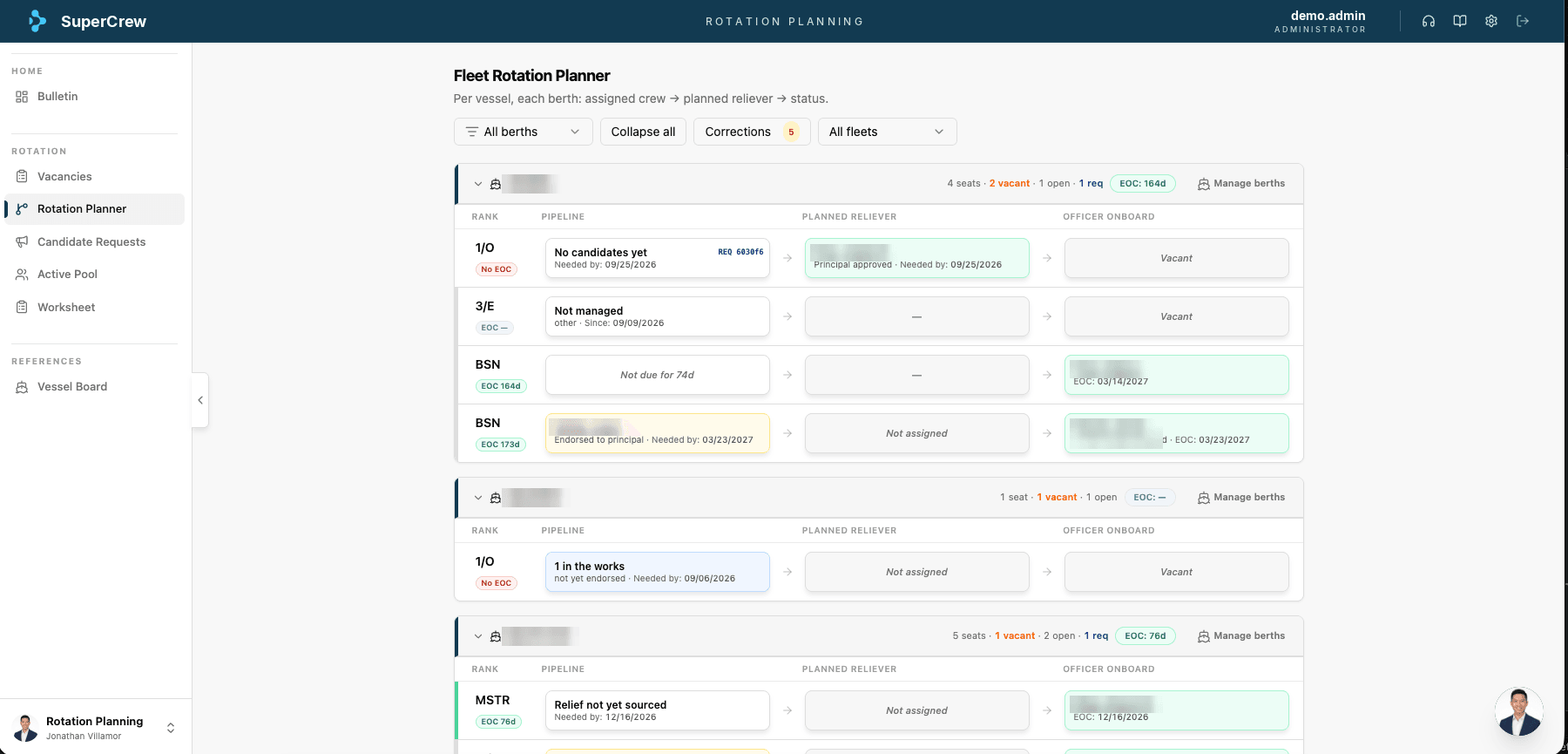Open Corrections with 5 pending
Screen dimensions: 1568x754
pyautogui.click(x=752, y=132)
